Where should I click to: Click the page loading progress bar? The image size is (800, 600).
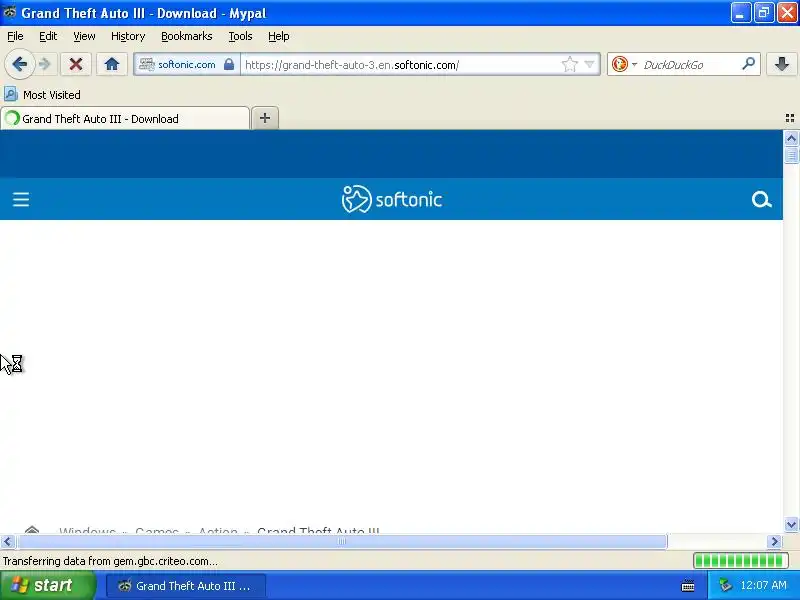click(x=740, y=561)
